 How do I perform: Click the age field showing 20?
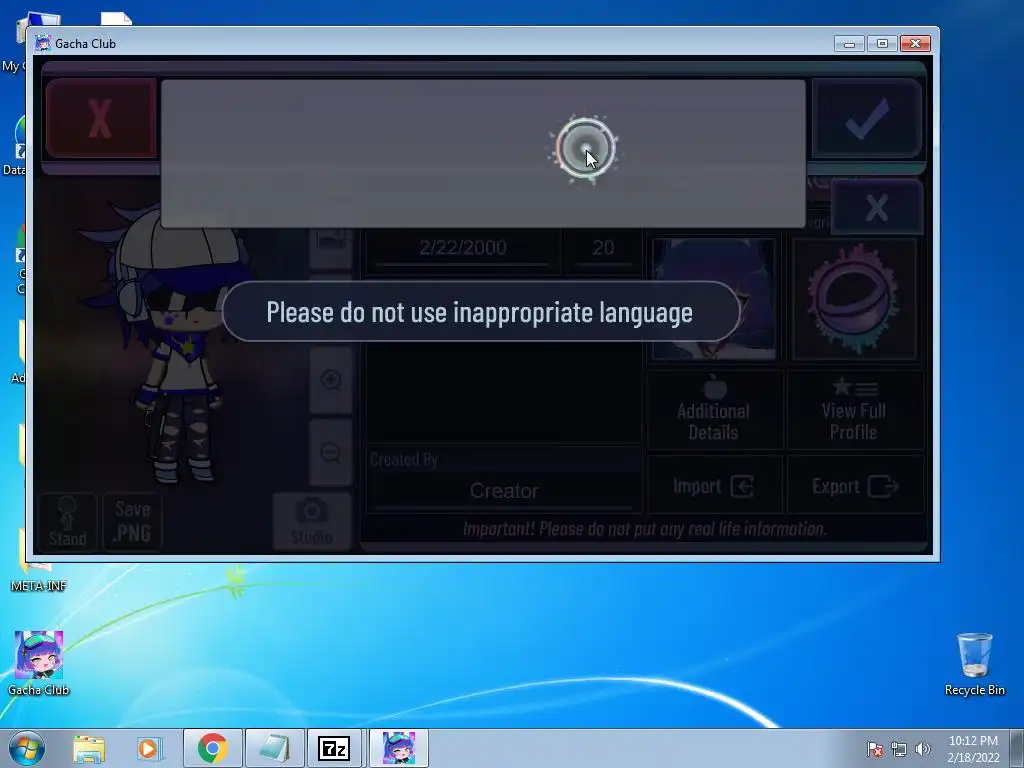[x=603, y=248]
